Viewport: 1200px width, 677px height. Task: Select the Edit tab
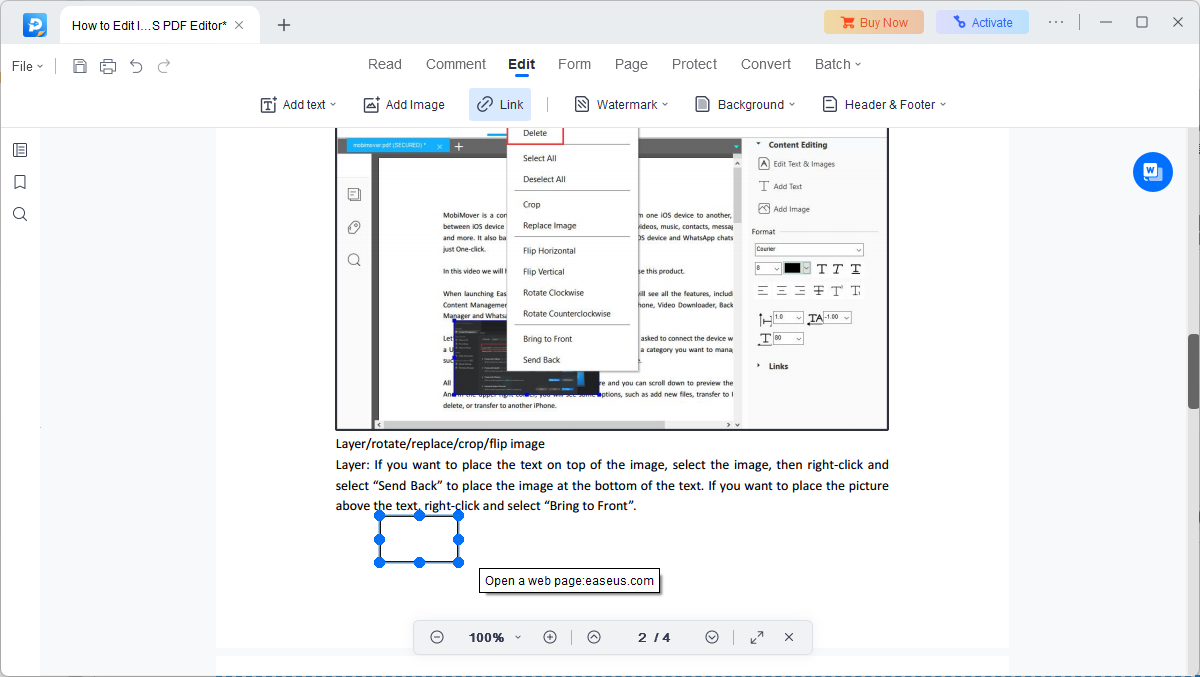point(522,64)
